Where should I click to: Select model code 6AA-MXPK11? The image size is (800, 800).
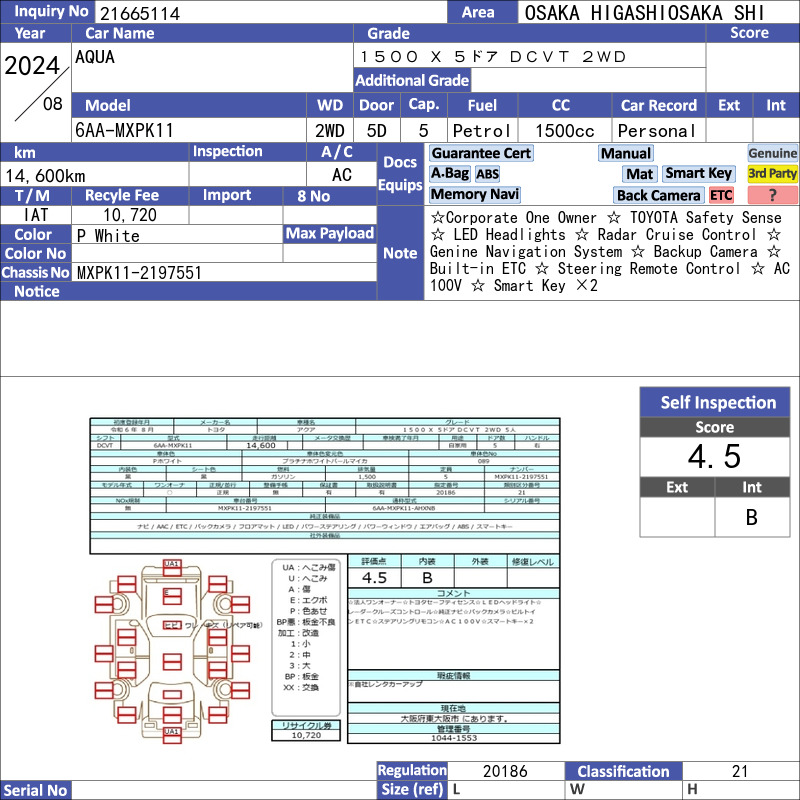124,131
